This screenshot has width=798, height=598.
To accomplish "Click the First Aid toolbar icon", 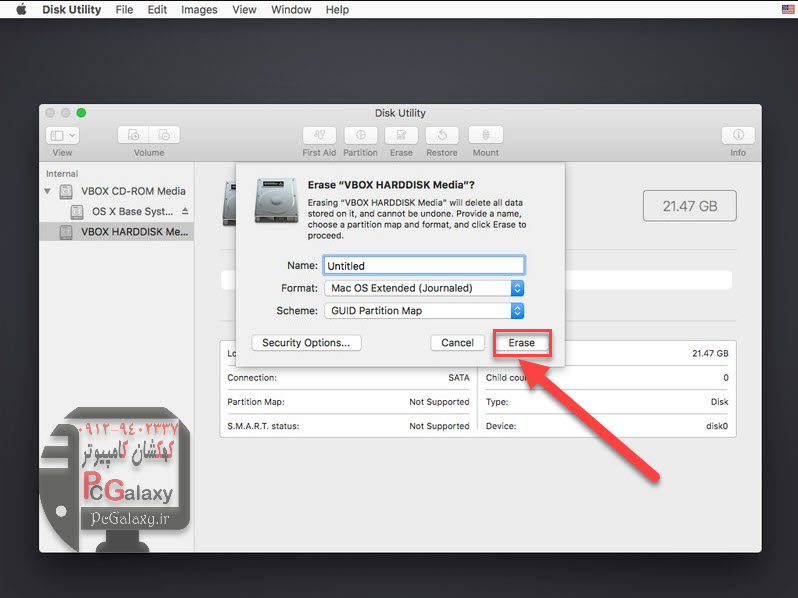I will (319, 135).
